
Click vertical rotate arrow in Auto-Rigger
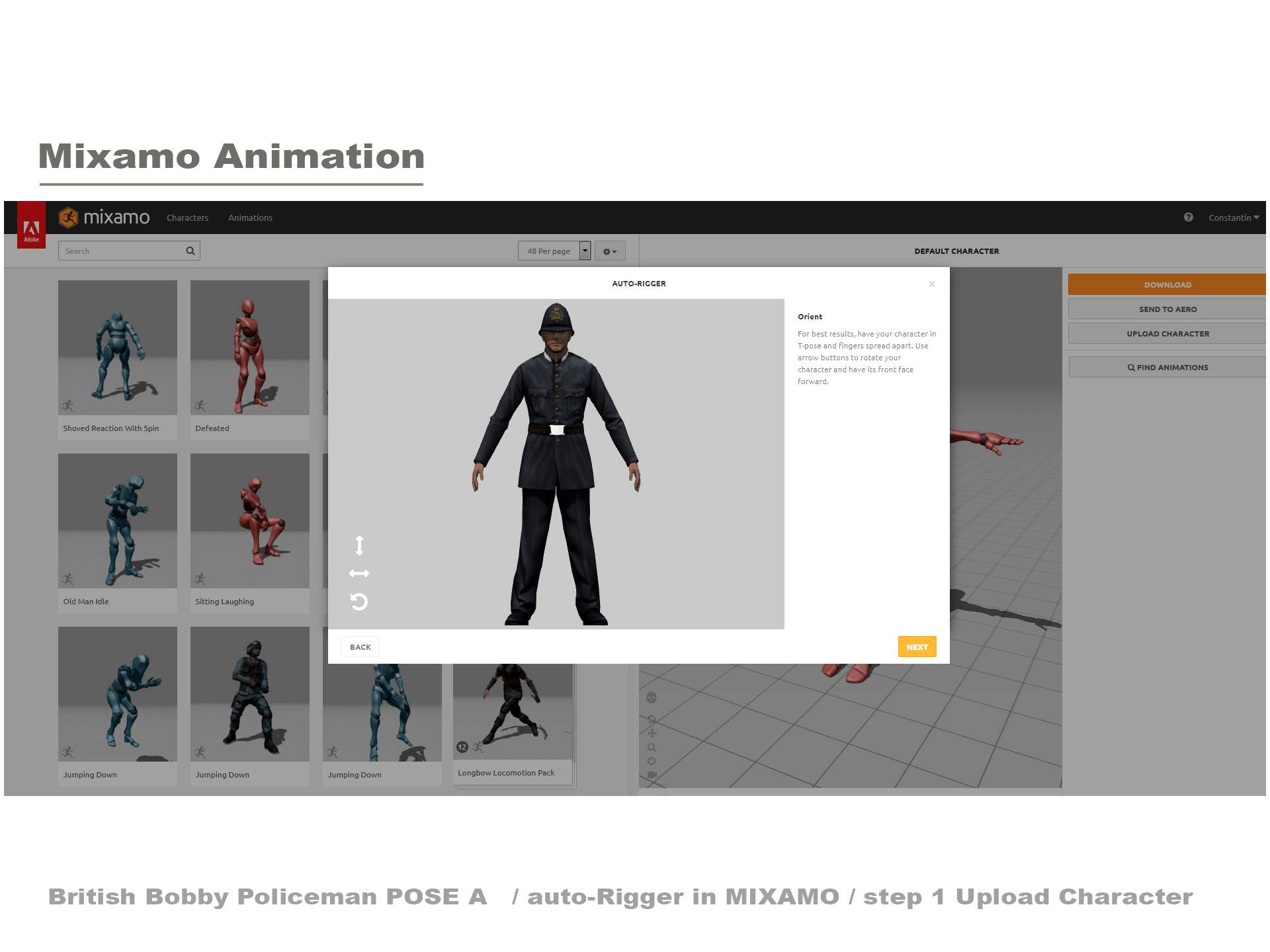[x=359, y=545]
